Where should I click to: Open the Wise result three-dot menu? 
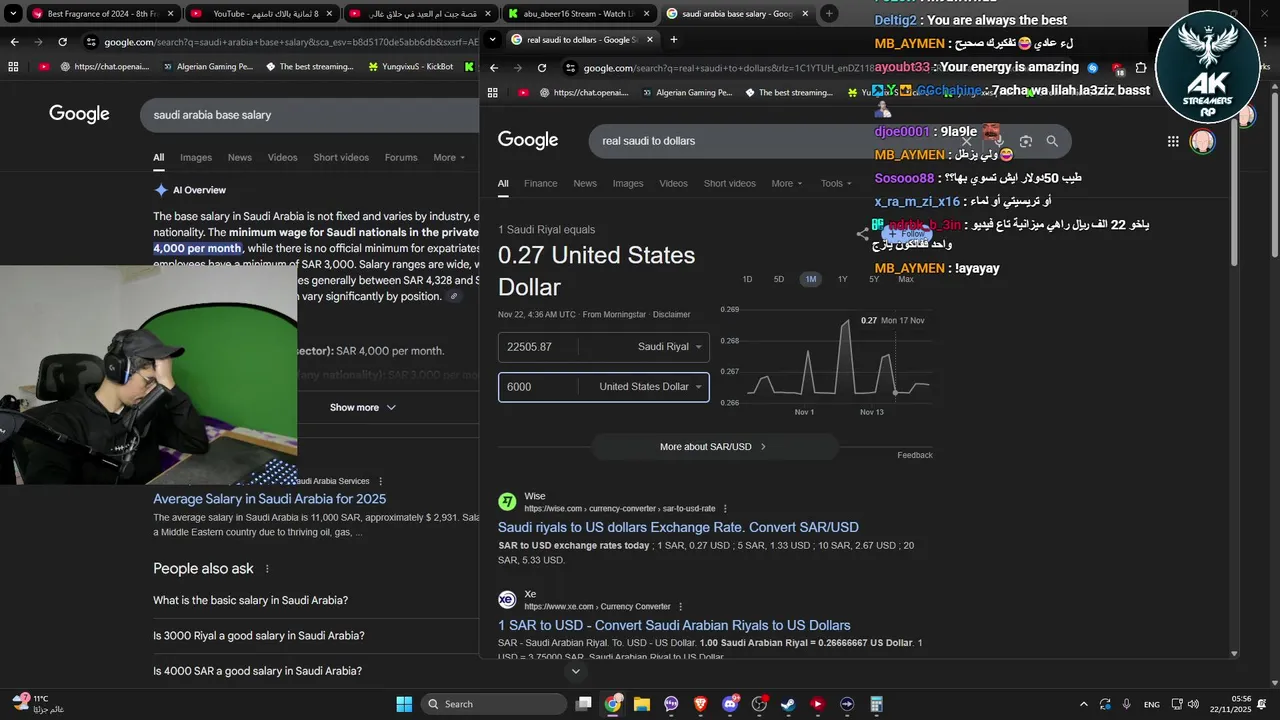point(725,508)
